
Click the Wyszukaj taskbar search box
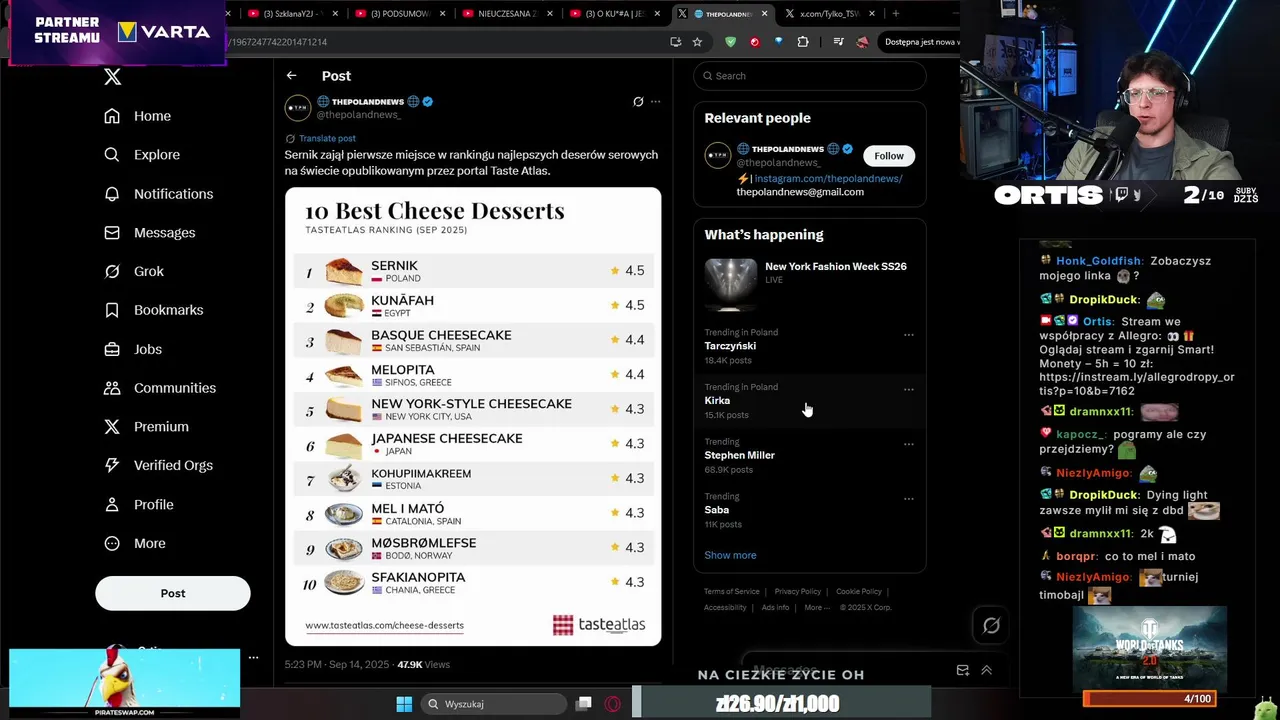(x=492, y=704)
